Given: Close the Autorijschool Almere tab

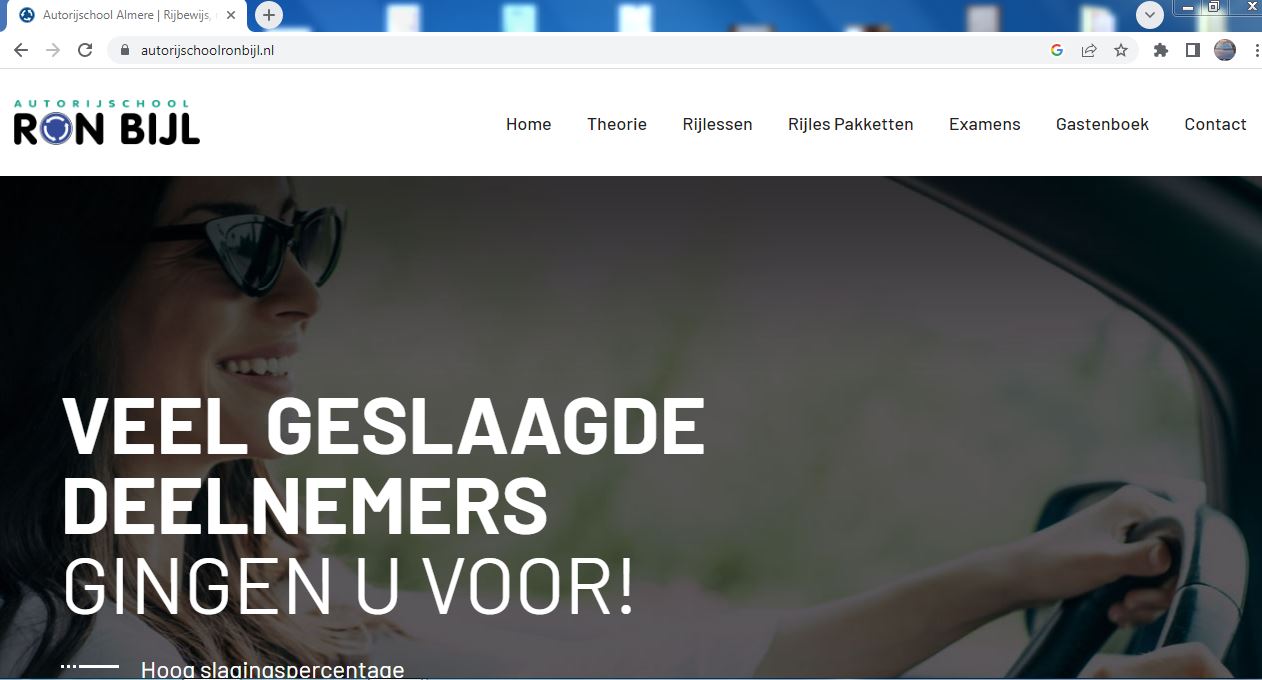Looking at the screenshot, I should coord(231,15).
